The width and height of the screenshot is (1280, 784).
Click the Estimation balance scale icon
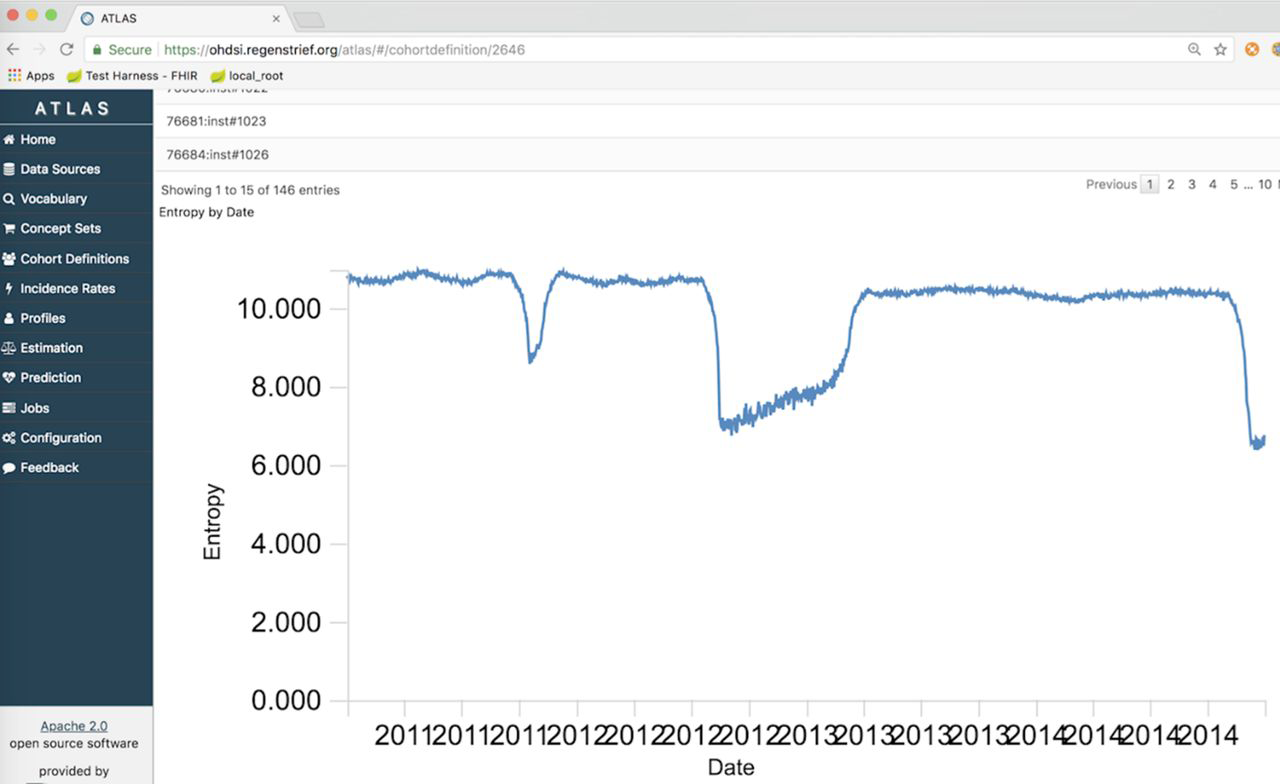click(9, 348)
